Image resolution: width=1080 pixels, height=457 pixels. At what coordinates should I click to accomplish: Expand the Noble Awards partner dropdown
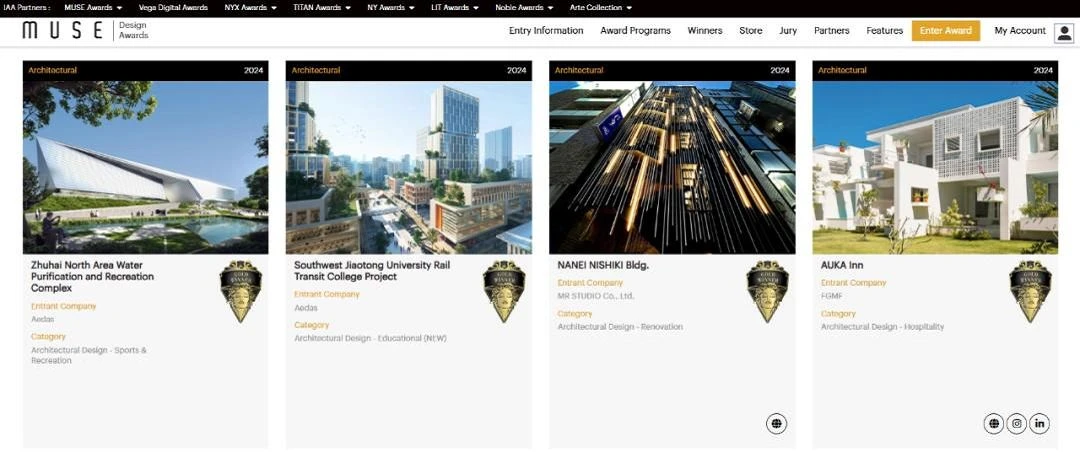click(524, 8)
